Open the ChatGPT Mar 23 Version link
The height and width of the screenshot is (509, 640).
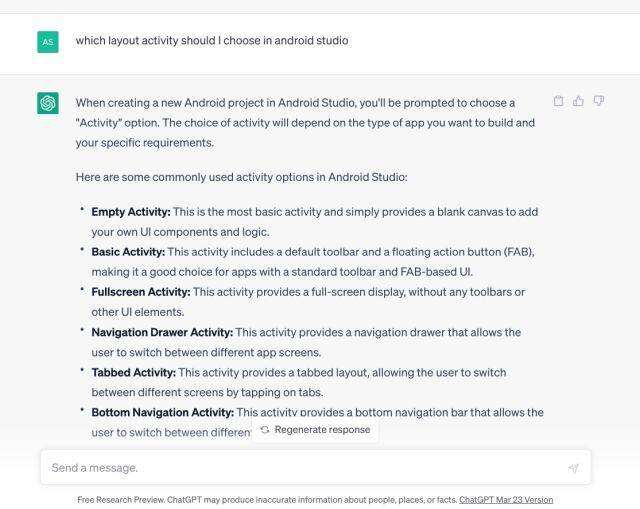click(506, 499)
